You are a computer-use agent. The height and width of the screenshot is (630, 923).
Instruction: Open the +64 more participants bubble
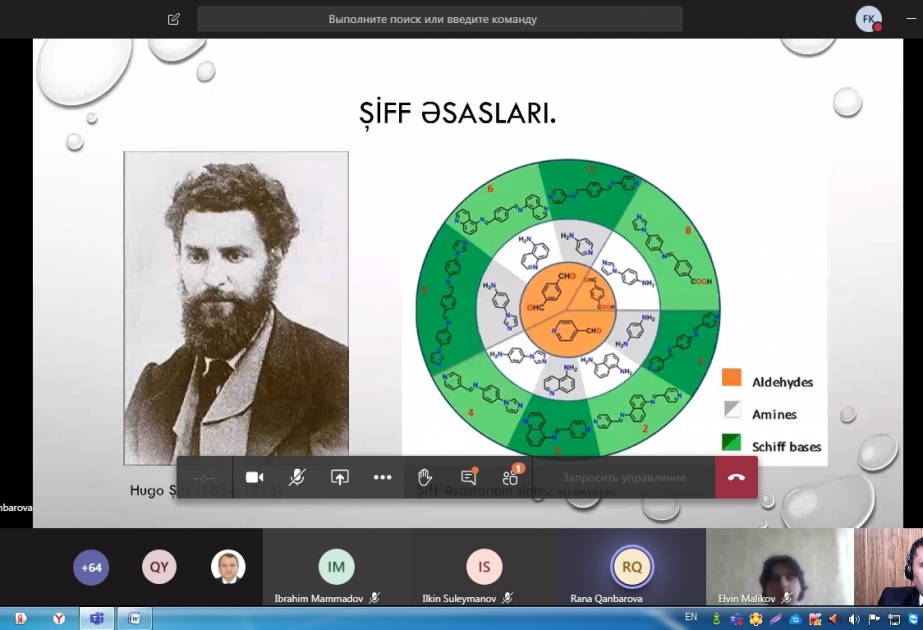pyautogui.click(x=91, y=568)
